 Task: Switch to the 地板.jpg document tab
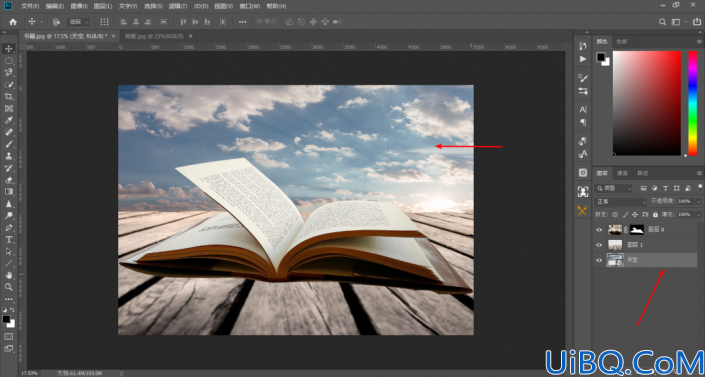(154, 36)
